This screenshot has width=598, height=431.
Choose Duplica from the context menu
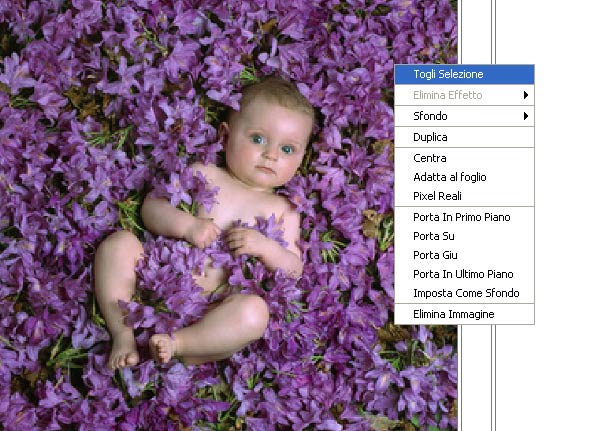click(x=464, y=137)
